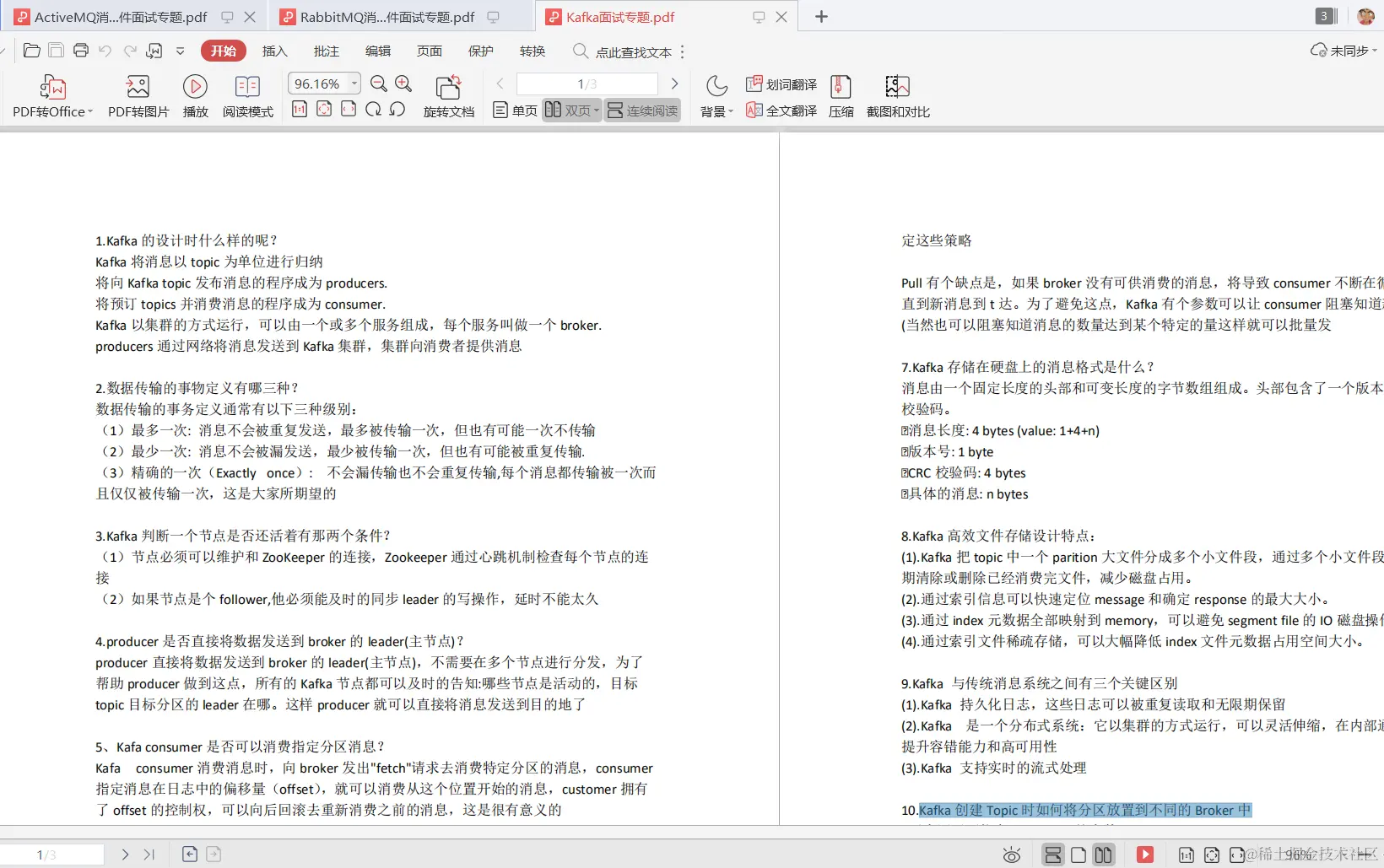Screen dimensions: 1384x868
Task: Enable eye protection mode in status bar
Action: tap(1010, 855)
